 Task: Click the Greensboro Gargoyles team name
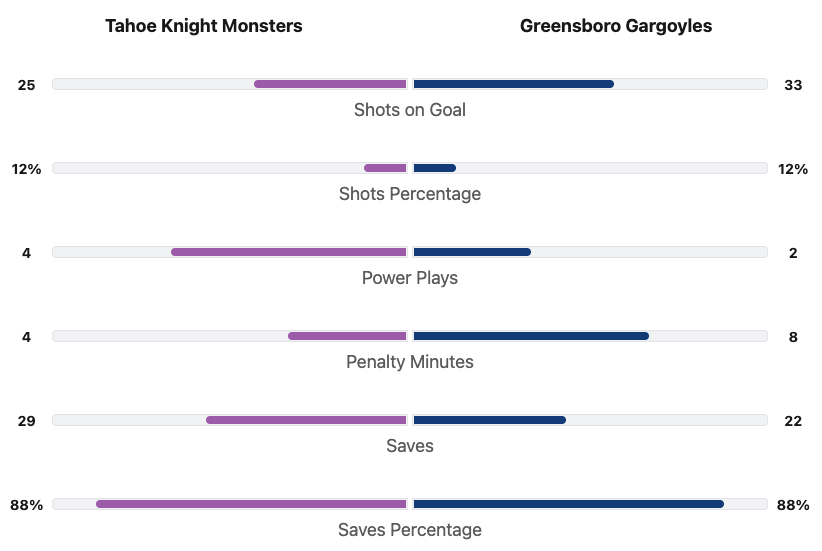(616, 26)
